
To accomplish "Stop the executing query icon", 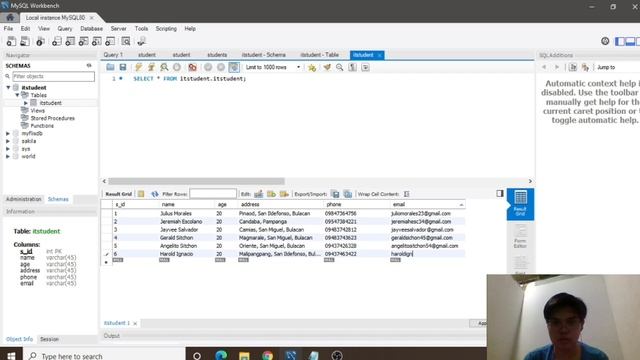I will (x=177, y=67).
